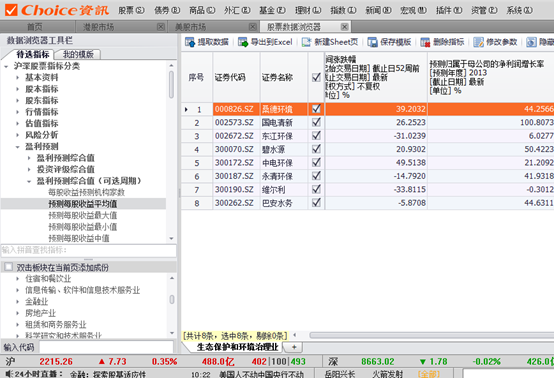554x378 pixels.
Task: Open the 宏观 menu
Action: [413, 10]
